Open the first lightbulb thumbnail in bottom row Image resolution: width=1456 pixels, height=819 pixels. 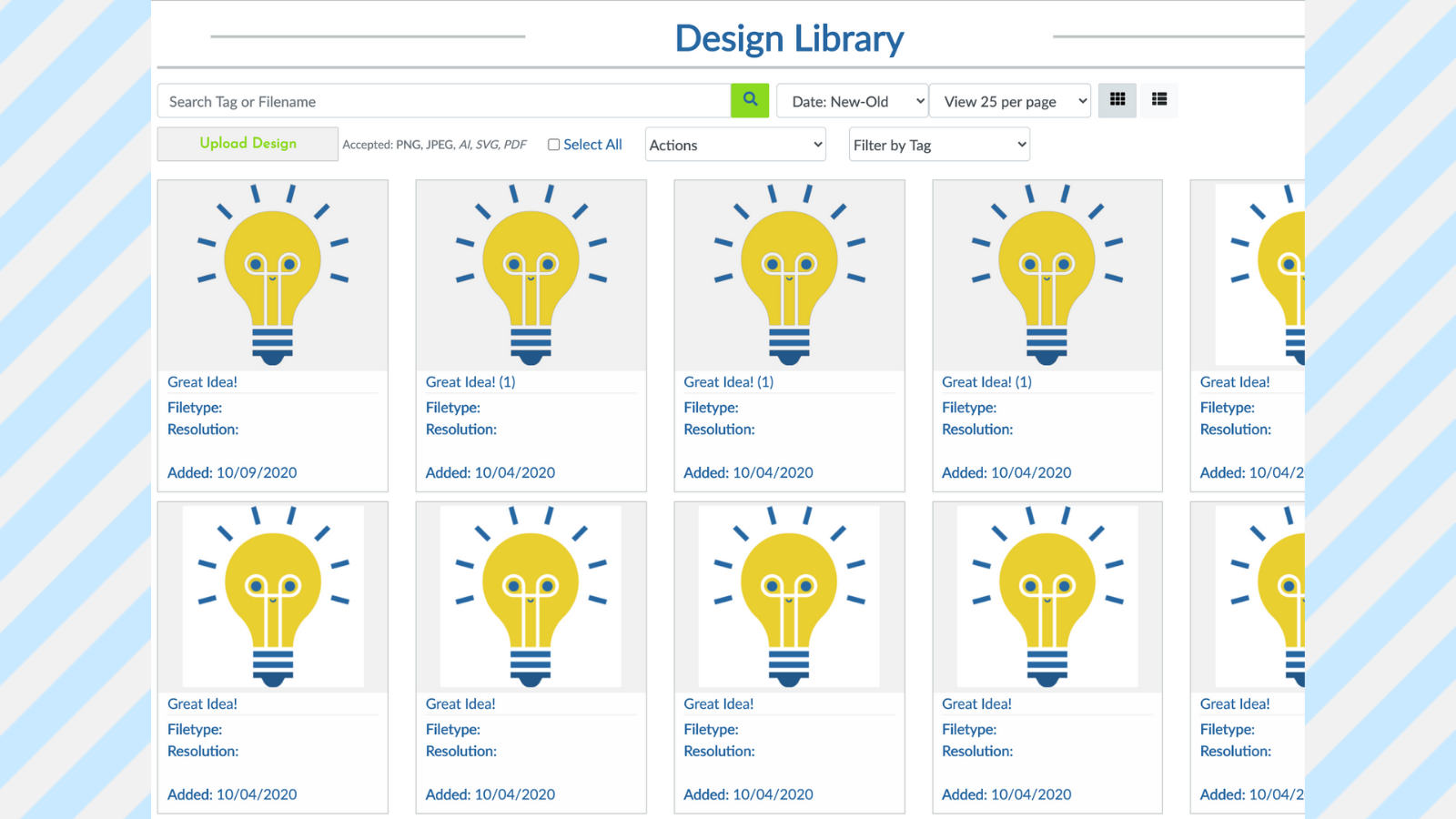coord(273,597)
